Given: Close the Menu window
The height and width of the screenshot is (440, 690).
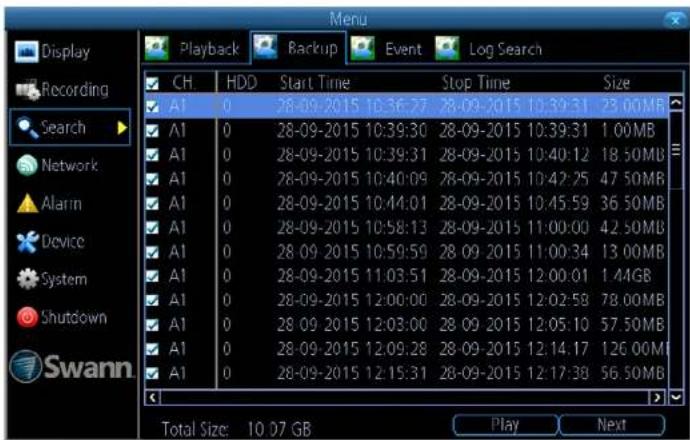Looking at the screenshot, I should click(x=675, y=20).
